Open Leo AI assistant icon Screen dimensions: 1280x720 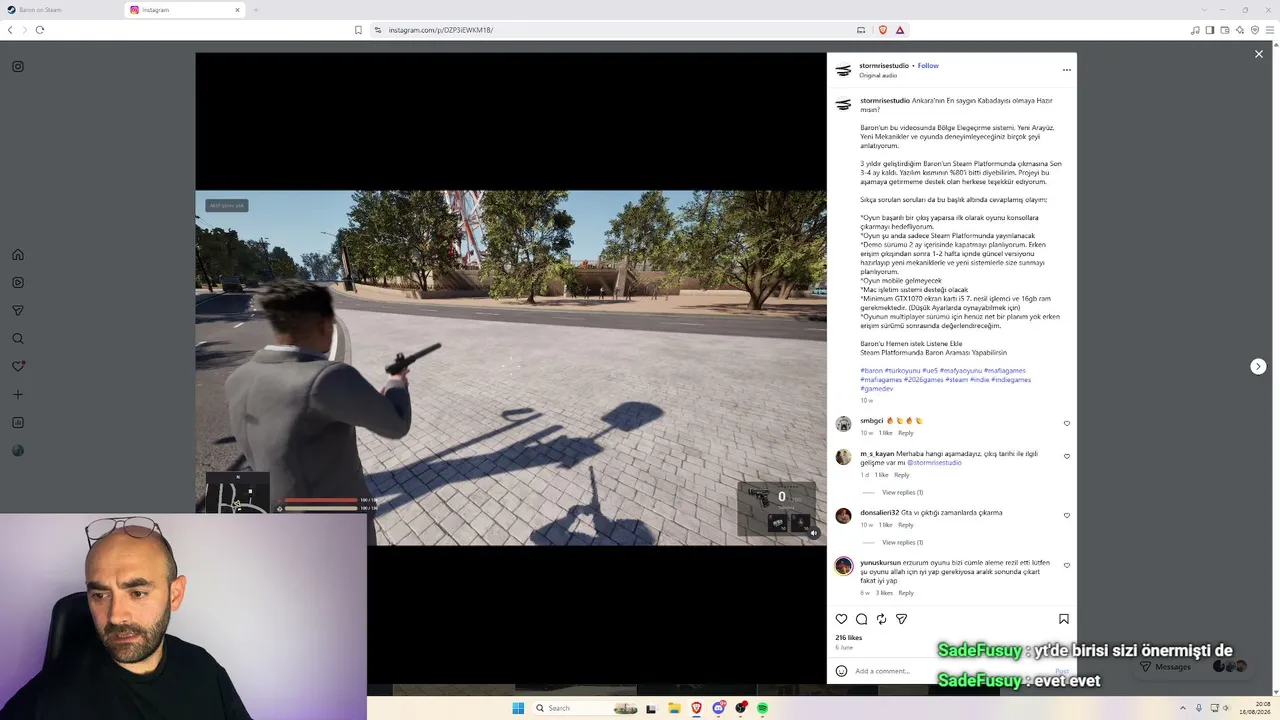(1239, 30)
